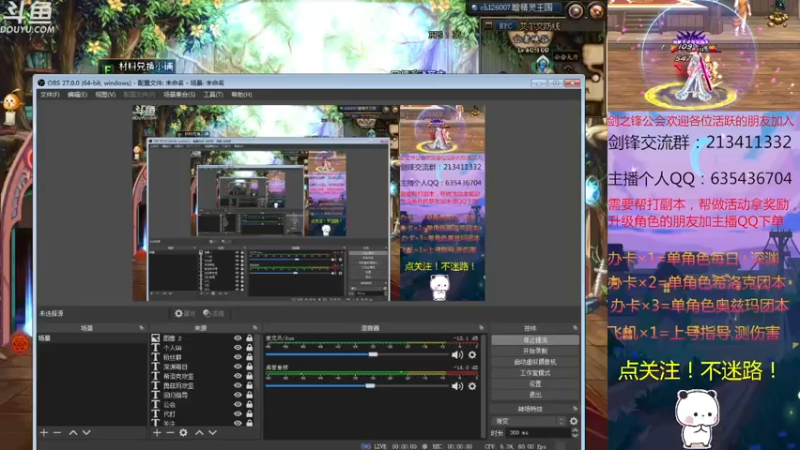Screen dimensions: 800x450
Task: Open the 渐变 transition dropdown
Action: pos(530,421)
